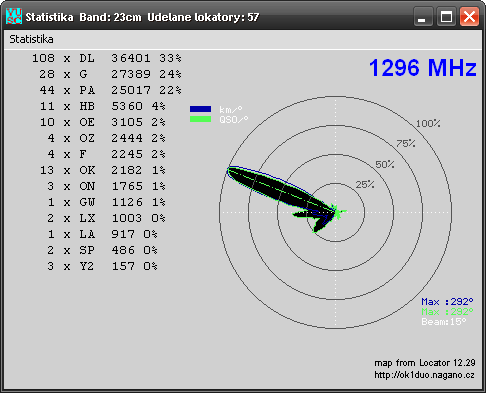Maximize the Statistika window
486x393 pixels.
[446, 16]
